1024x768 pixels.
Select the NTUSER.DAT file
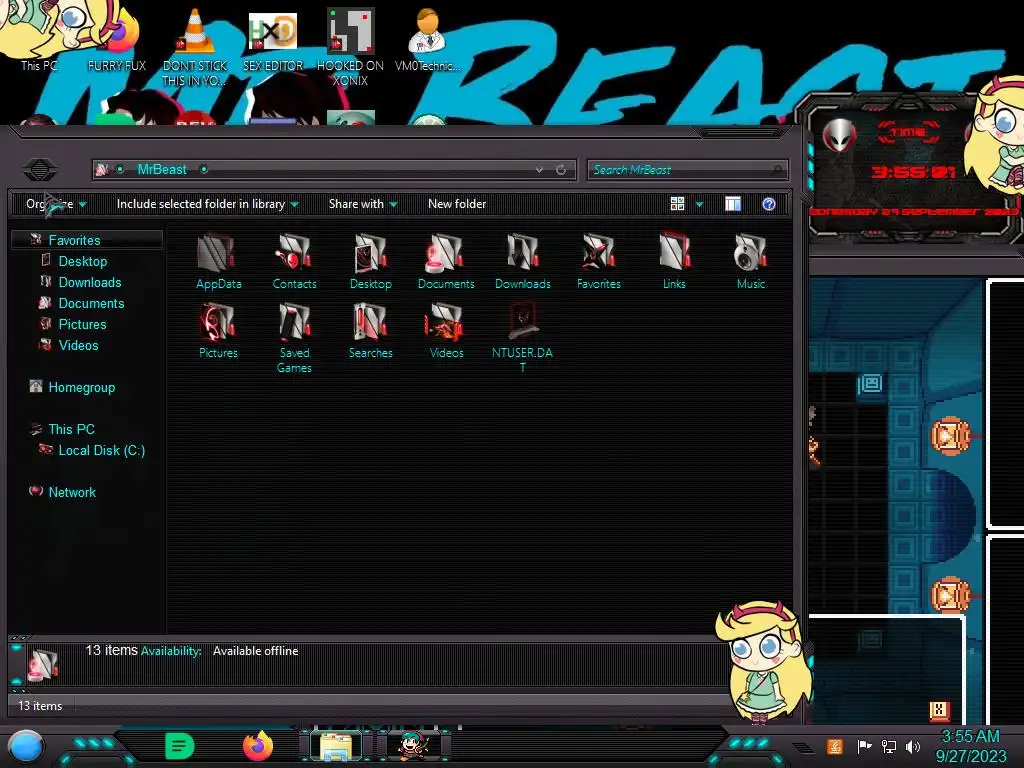click(x=522, y=338)
